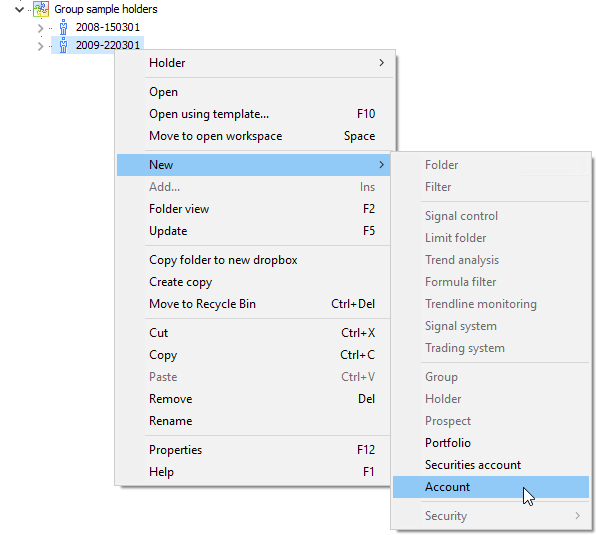Click the Group sample holders puzzle icon

(x=41, y=9)
